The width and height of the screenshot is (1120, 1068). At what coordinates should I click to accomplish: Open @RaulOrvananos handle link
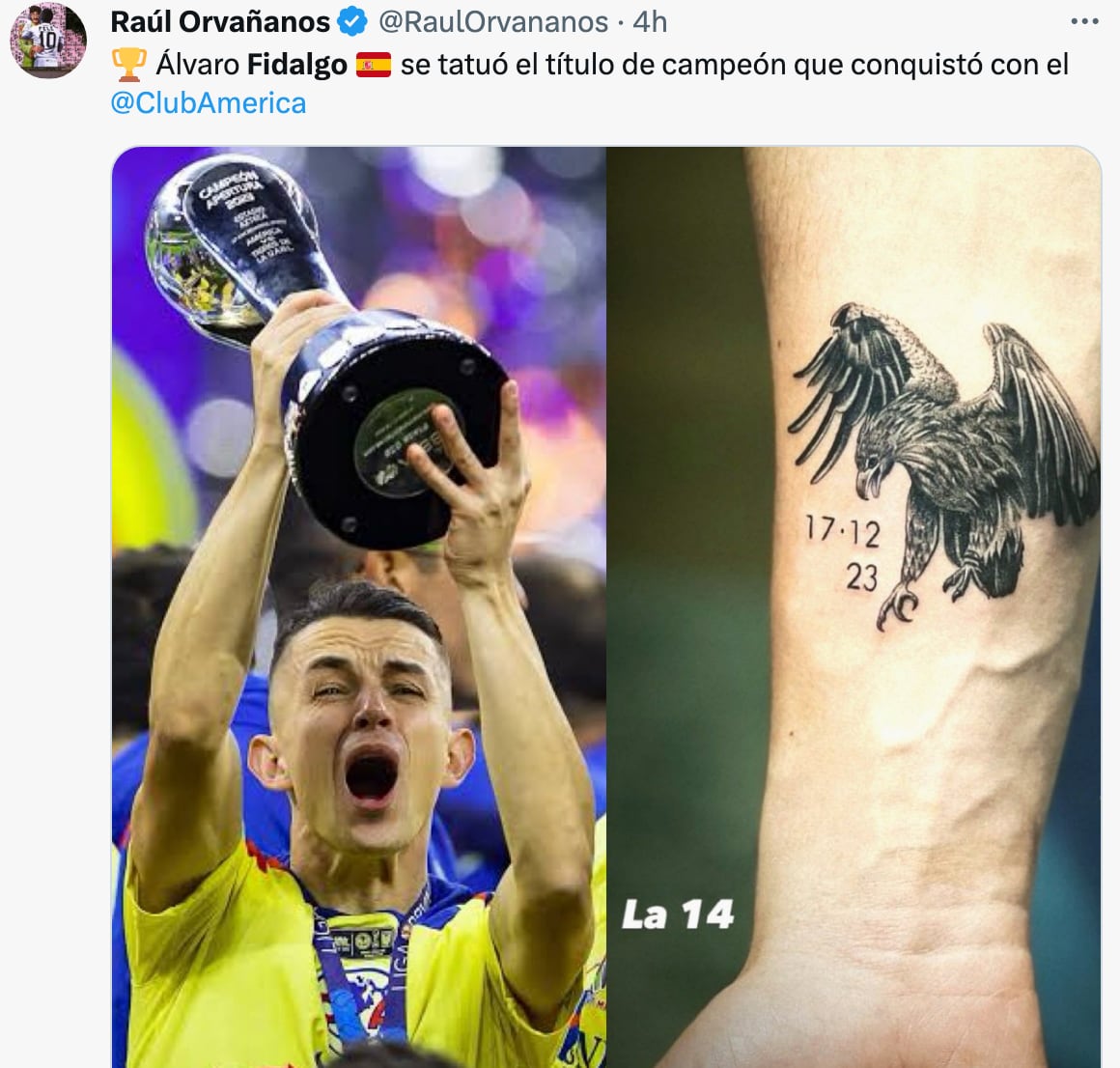click(492, 22)
